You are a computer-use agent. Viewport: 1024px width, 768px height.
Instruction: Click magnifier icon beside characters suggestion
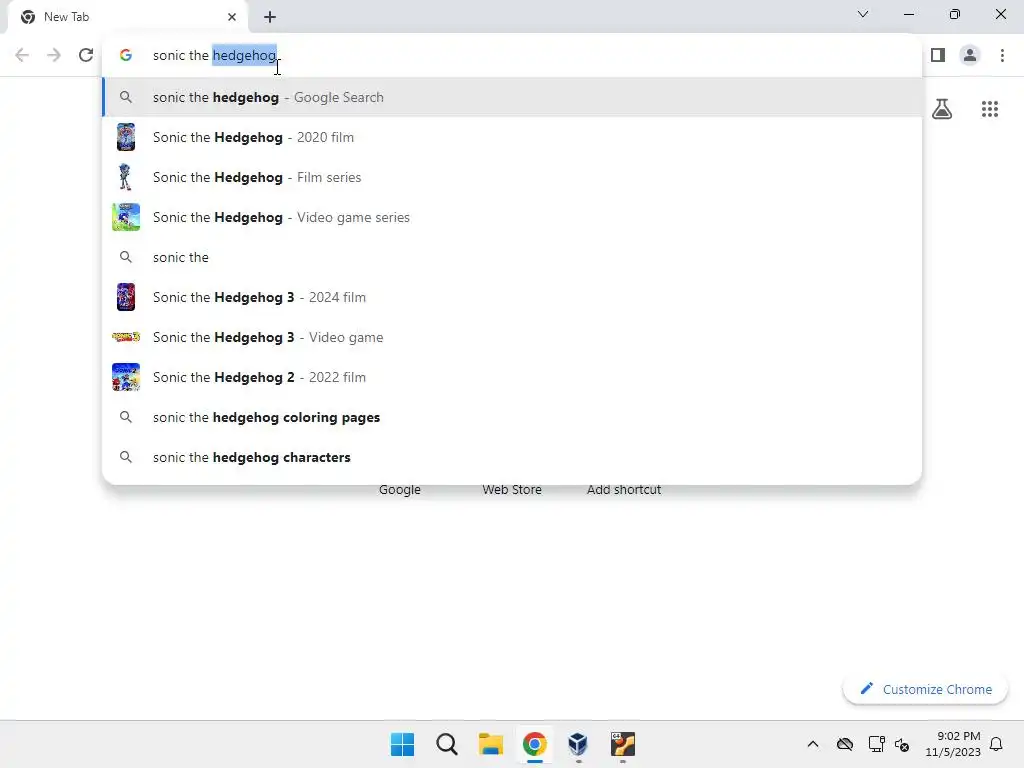[x=126, y=457]
